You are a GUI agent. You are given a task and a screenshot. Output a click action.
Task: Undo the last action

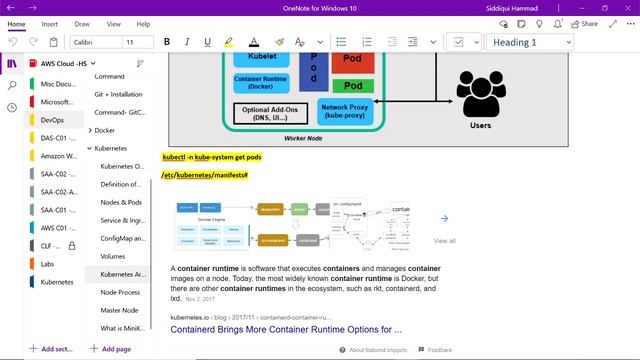point(13,42)
